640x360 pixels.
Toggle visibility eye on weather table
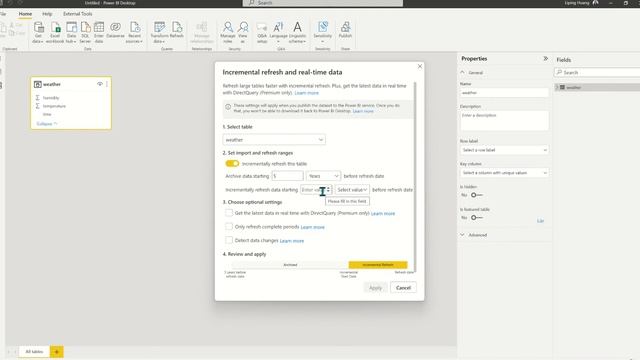click(x=100, y=84)
